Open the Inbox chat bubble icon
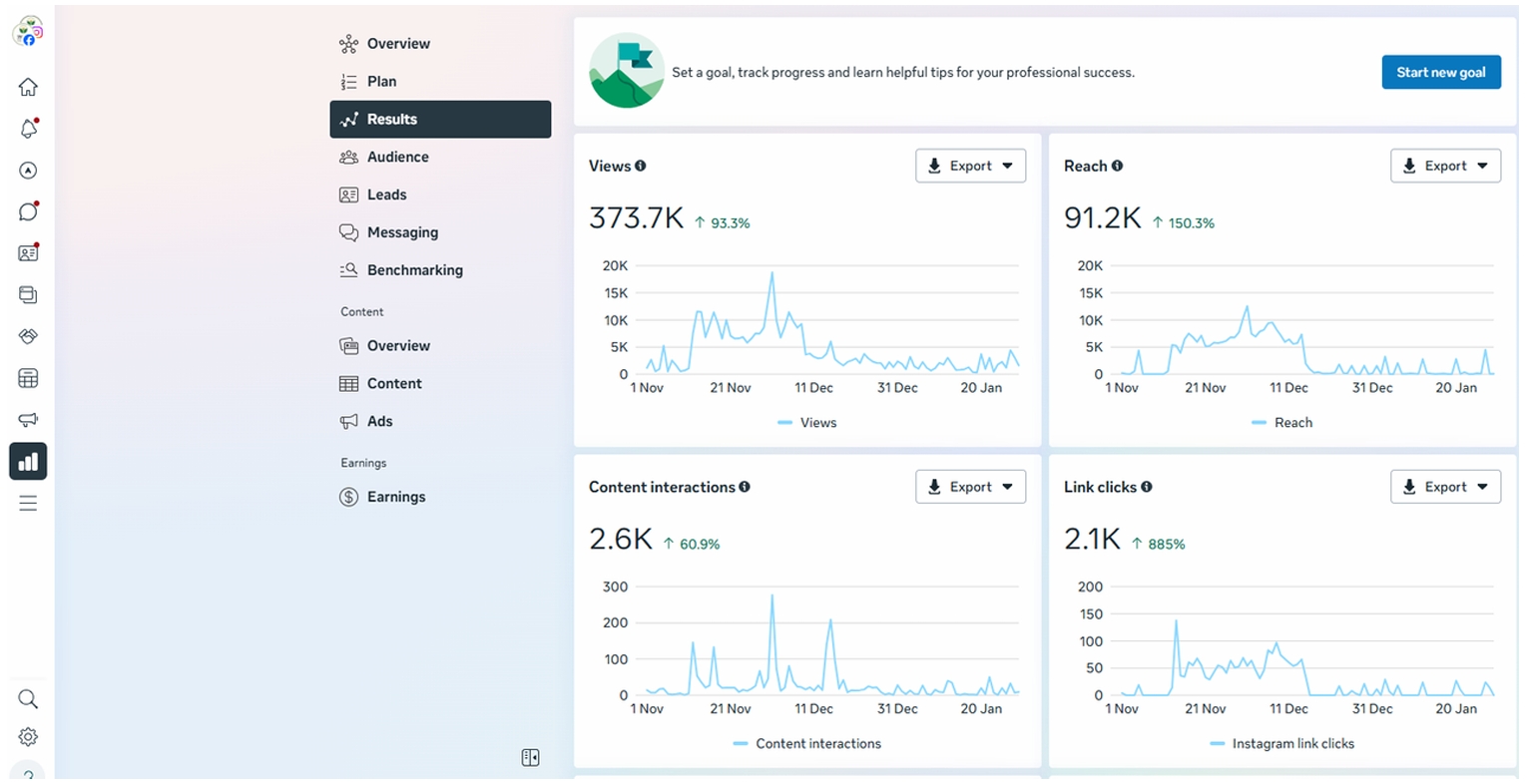 28,211
